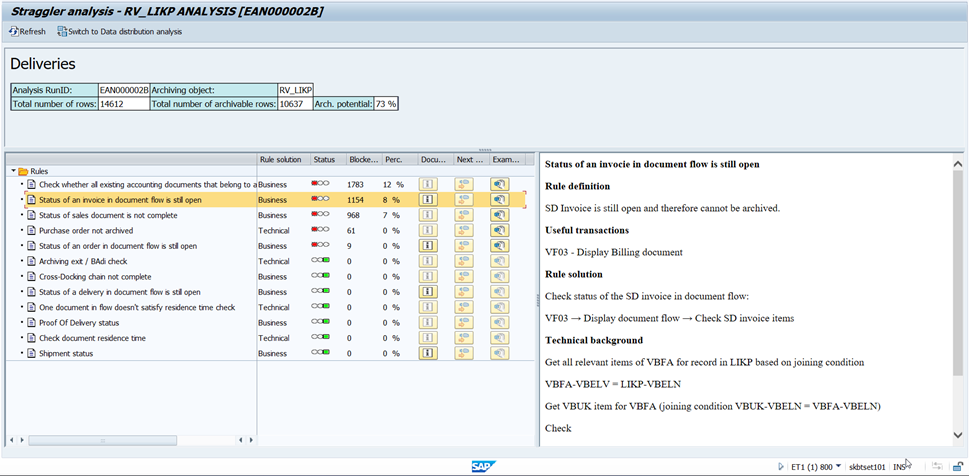Click next step icon for invoice open rule
This screenshot has height=476, width=969.
[x=464, y=200]
